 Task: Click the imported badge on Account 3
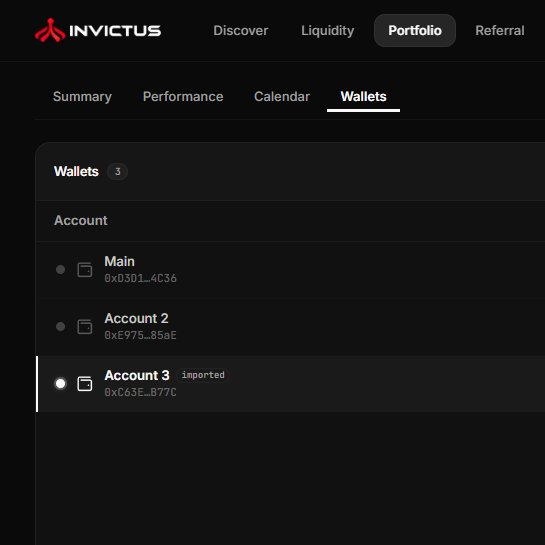(203, 375)
